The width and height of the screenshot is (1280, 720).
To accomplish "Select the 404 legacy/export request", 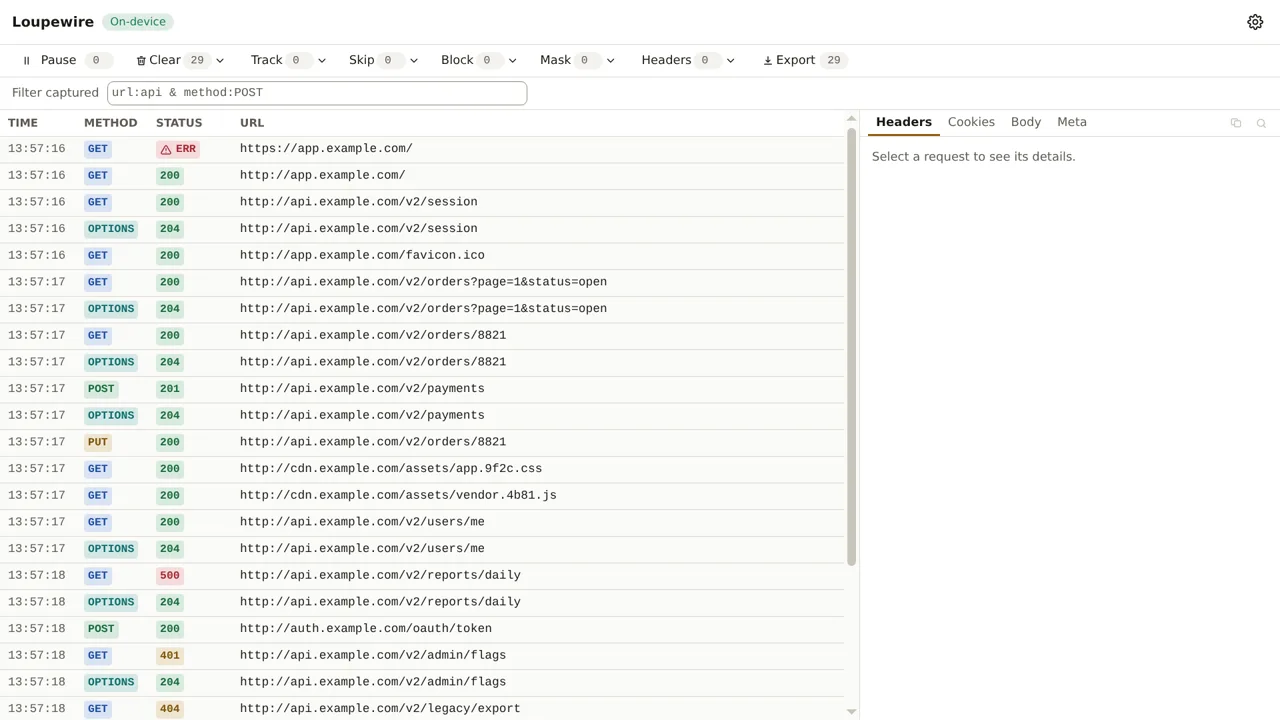I will 422,708.
